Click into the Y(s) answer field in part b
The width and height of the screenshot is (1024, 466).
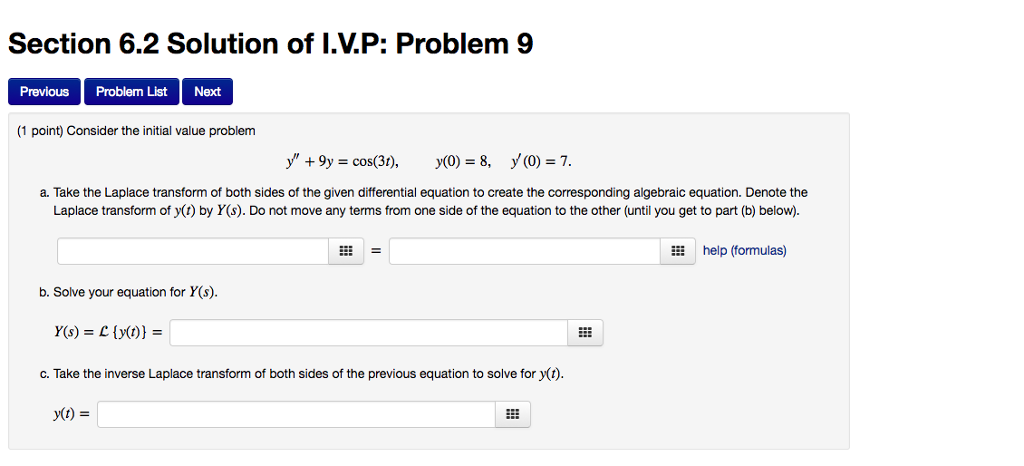tap(369, 333)
